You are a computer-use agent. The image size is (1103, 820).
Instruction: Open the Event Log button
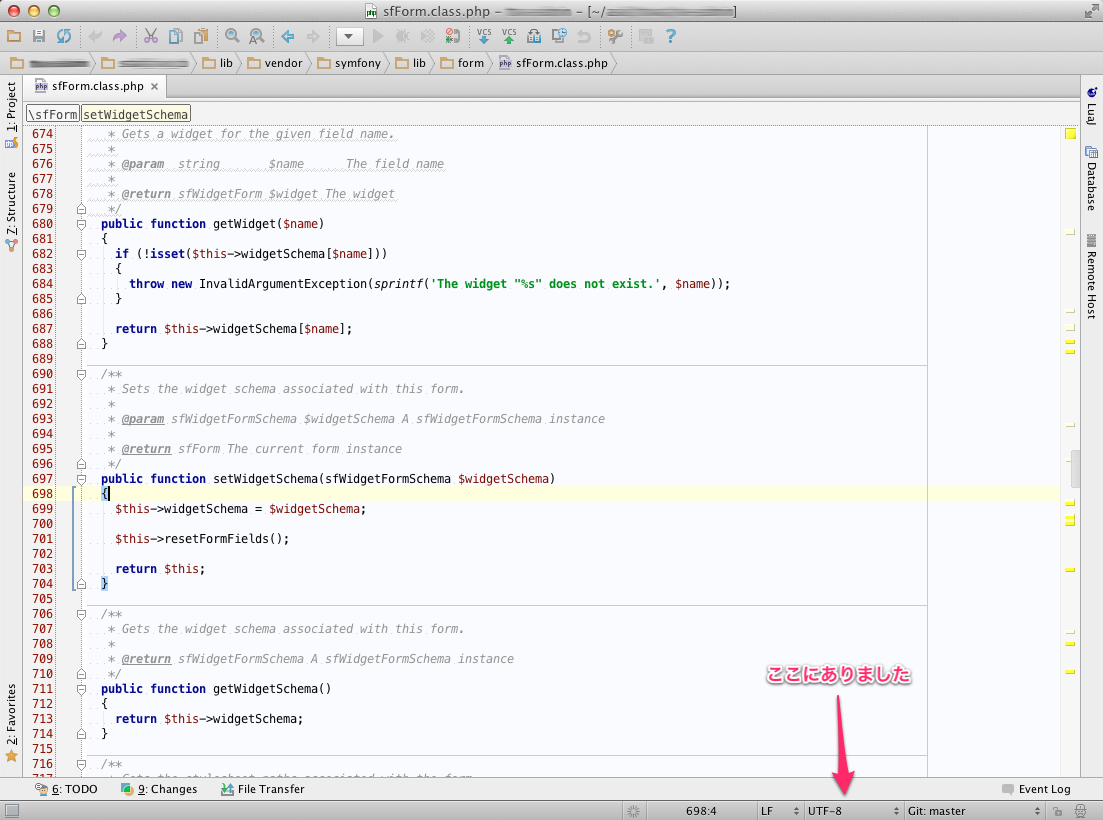[1036, 789]
